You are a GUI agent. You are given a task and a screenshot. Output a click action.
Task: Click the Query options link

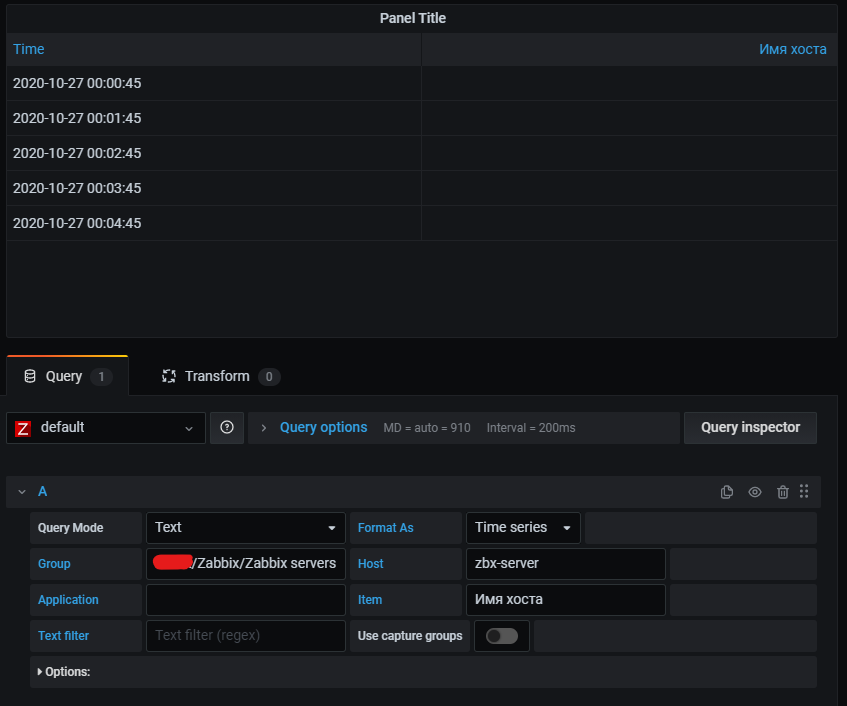pyautogui.click(x=324, y=427)
